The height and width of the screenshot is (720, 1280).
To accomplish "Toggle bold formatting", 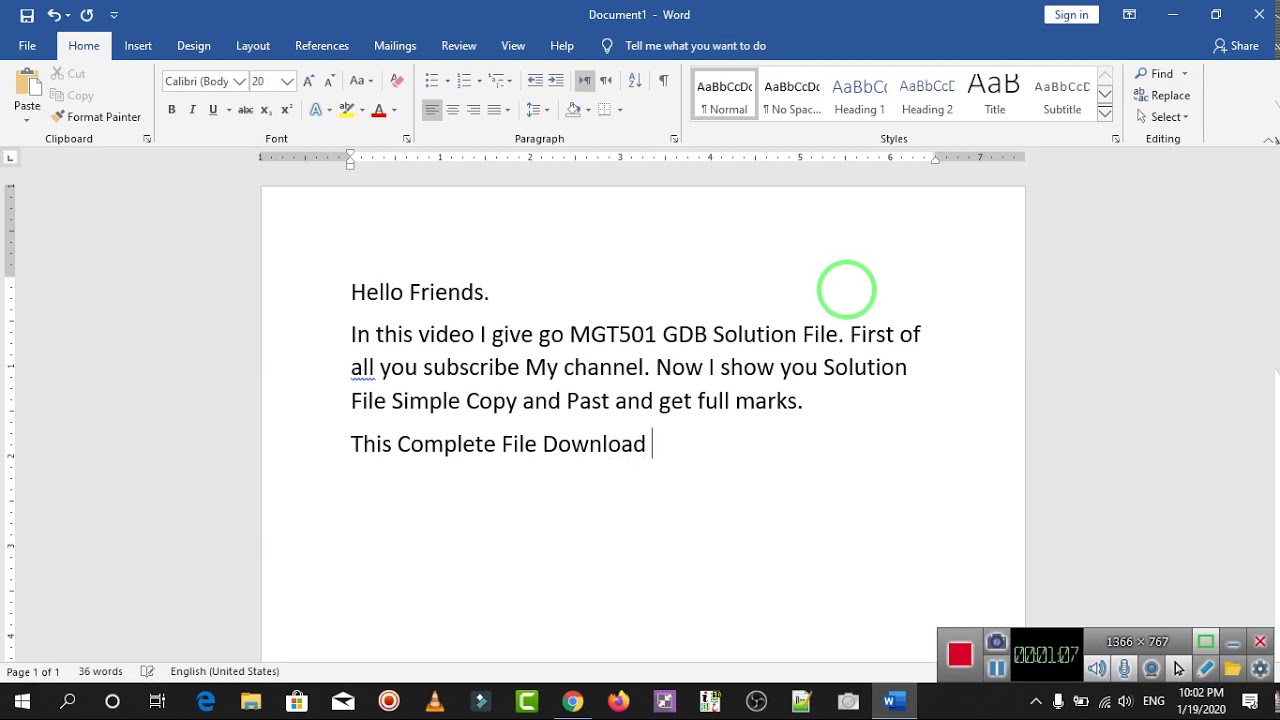I will pos(171,110).
